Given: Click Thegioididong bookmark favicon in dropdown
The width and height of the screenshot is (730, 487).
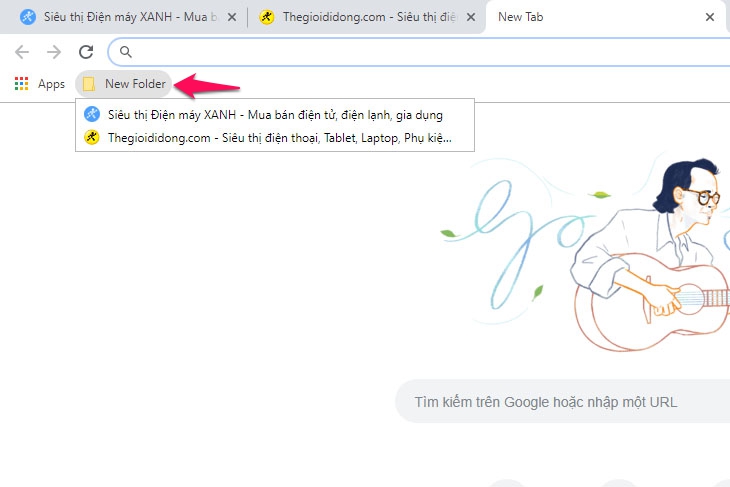Looking at the screenshot, I should point(92,137).
